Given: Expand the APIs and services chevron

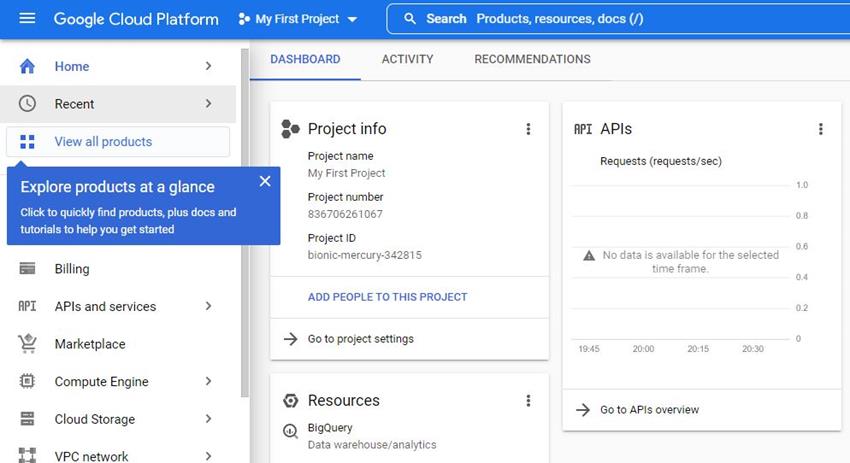Looking at the screenshot, I should coord(209,306).
